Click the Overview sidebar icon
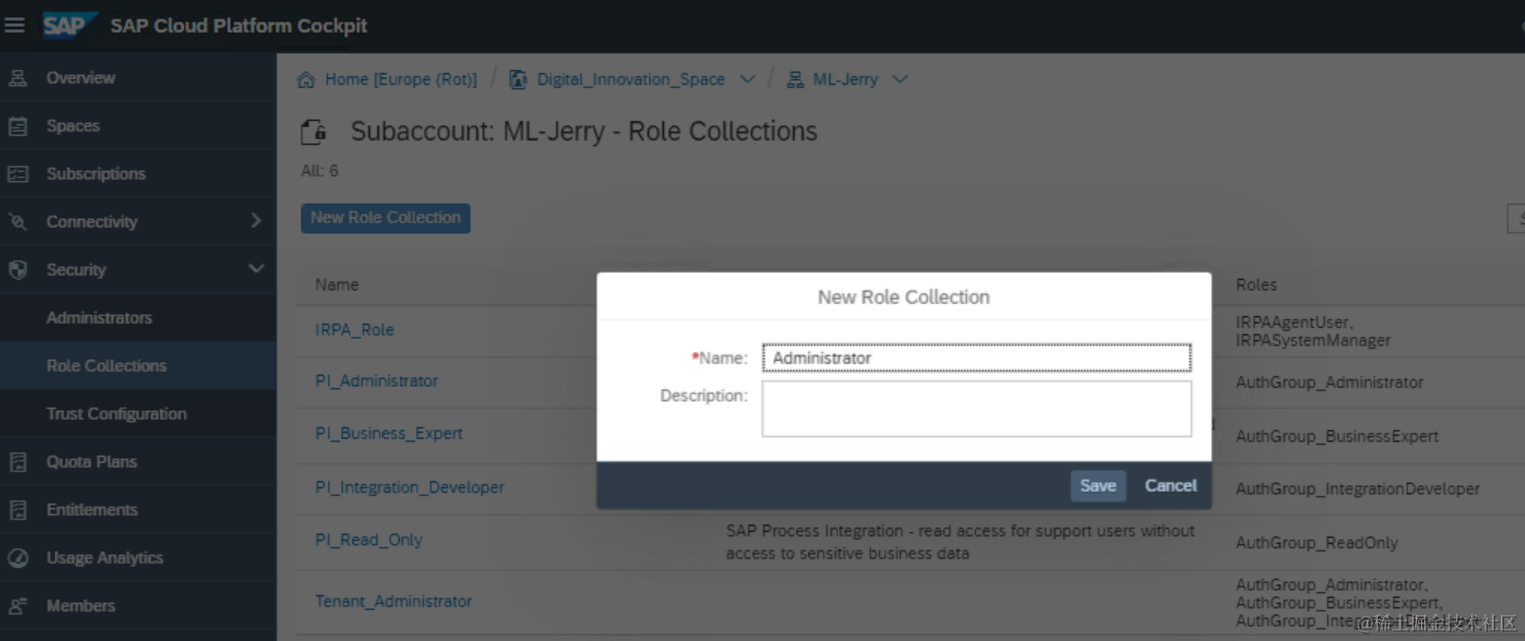Viewport: 1525px width, 641px height. coord(17,78)
